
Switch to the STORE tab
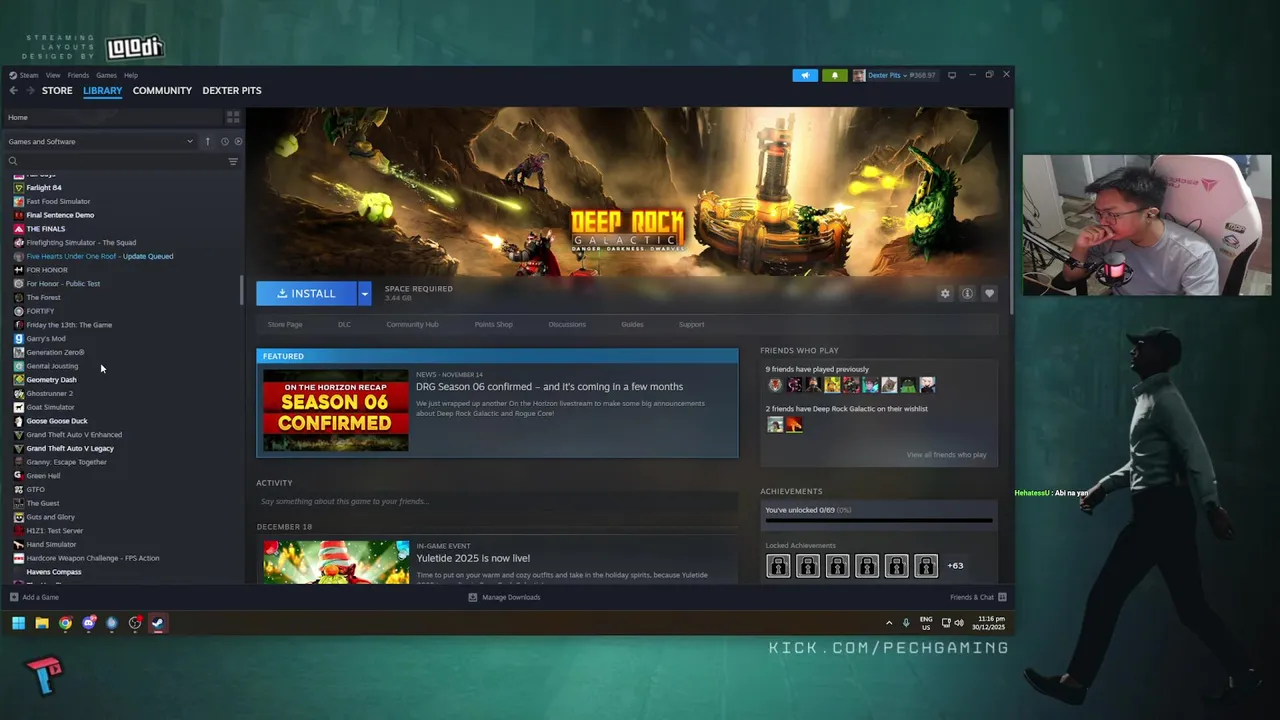pos(57,90)
